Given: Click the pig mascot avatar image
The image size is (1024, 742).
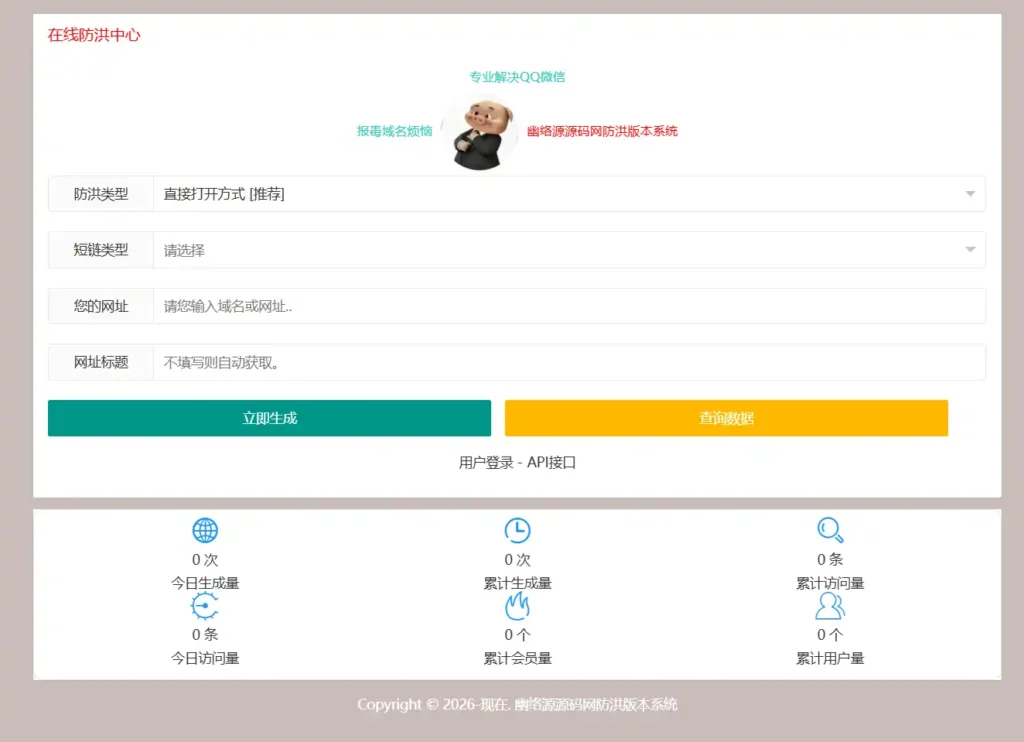Looking at the screenshot, I should pos(480,133).
